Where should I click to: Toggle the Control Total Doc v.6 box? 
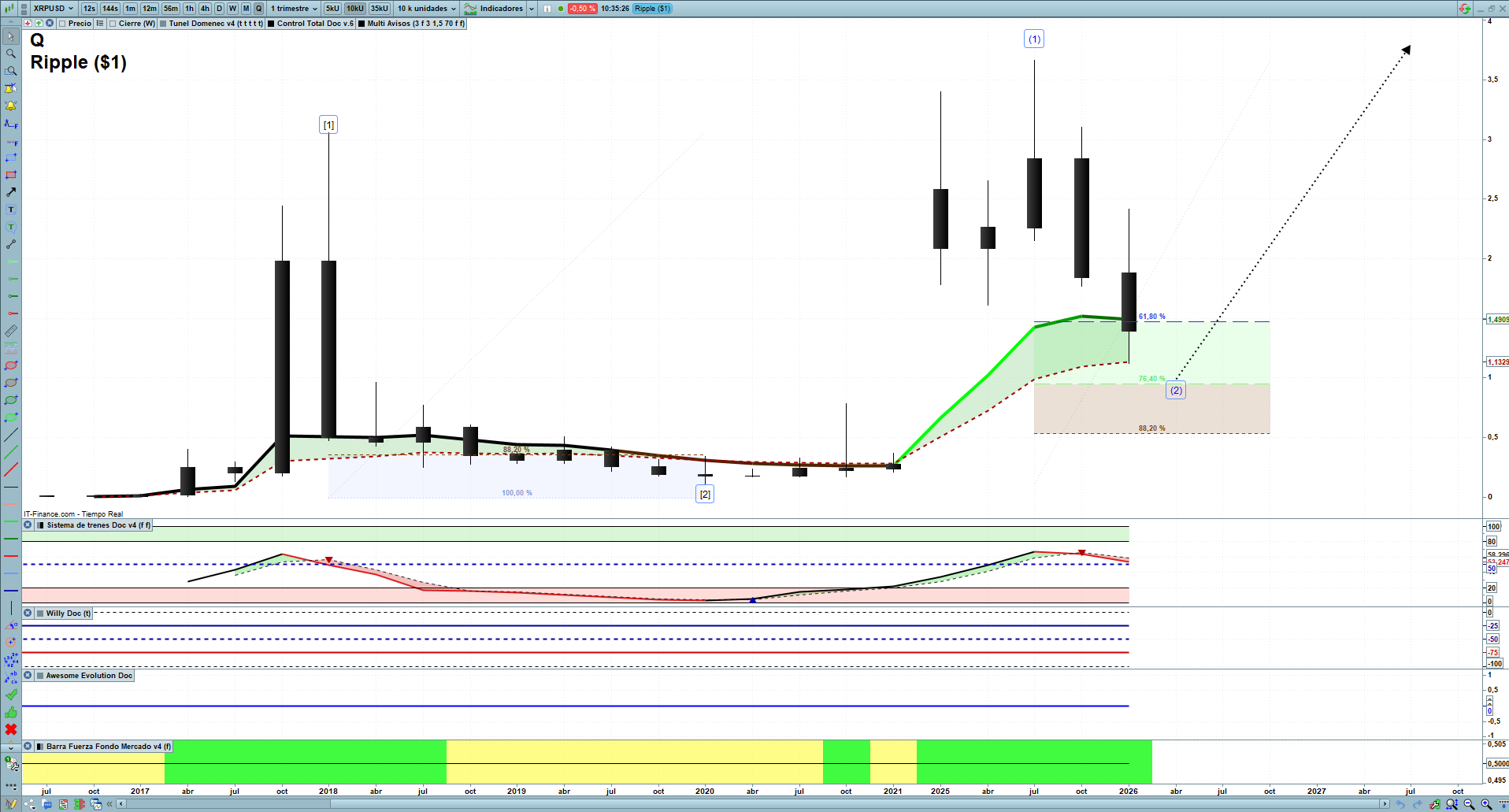click(x=271, y=24)
